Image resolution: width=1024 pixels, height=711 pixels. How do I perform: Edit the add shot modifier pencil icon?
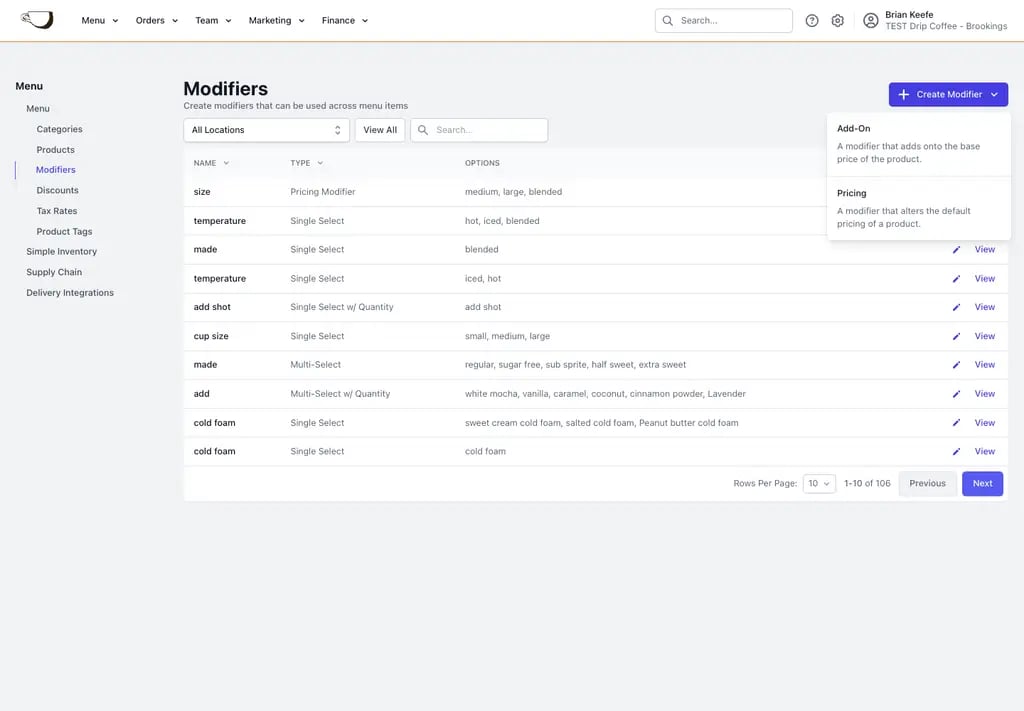[956, 308]
